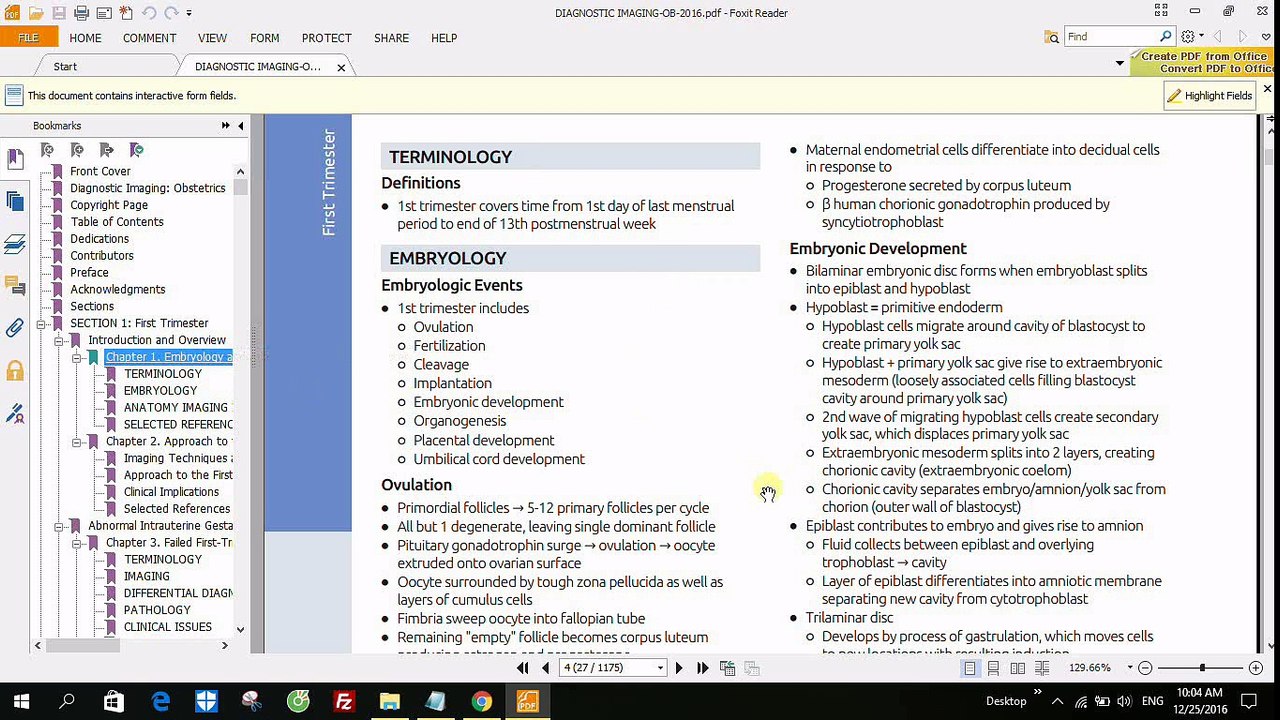Switch to the VIEW ribbon tab
This screenshot has height=720, width=1280.
pyautogui.click(x=212, y=38)
